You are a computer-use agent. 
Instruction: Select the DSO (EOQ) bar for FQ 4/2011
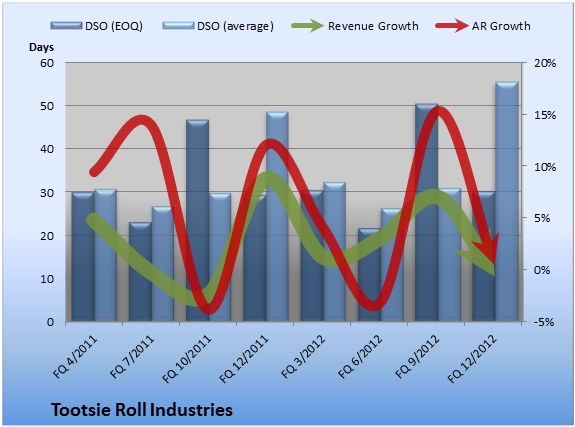[x=83, y=257]
